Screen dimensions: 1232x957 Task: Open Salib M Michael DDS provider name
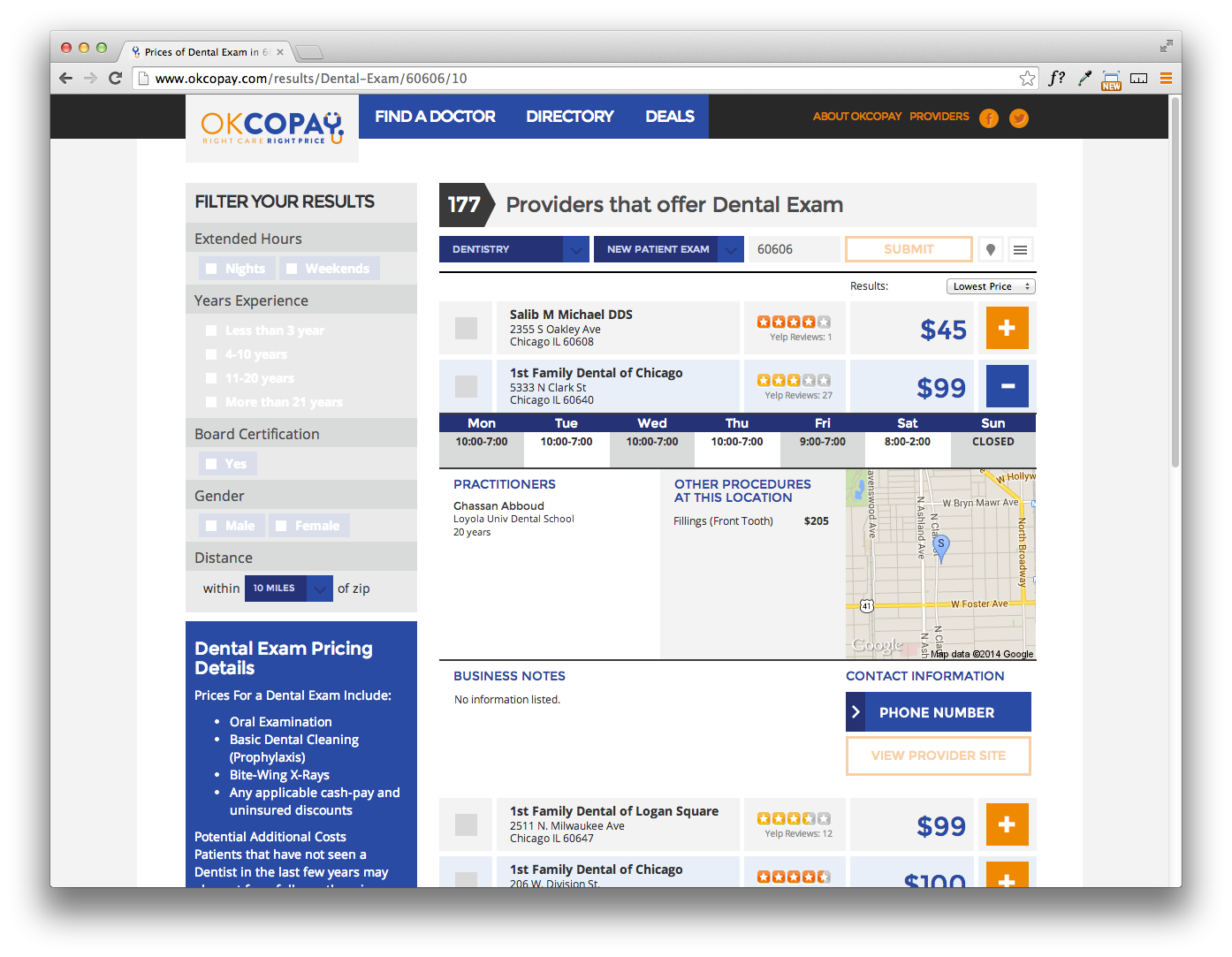(571, 315)
